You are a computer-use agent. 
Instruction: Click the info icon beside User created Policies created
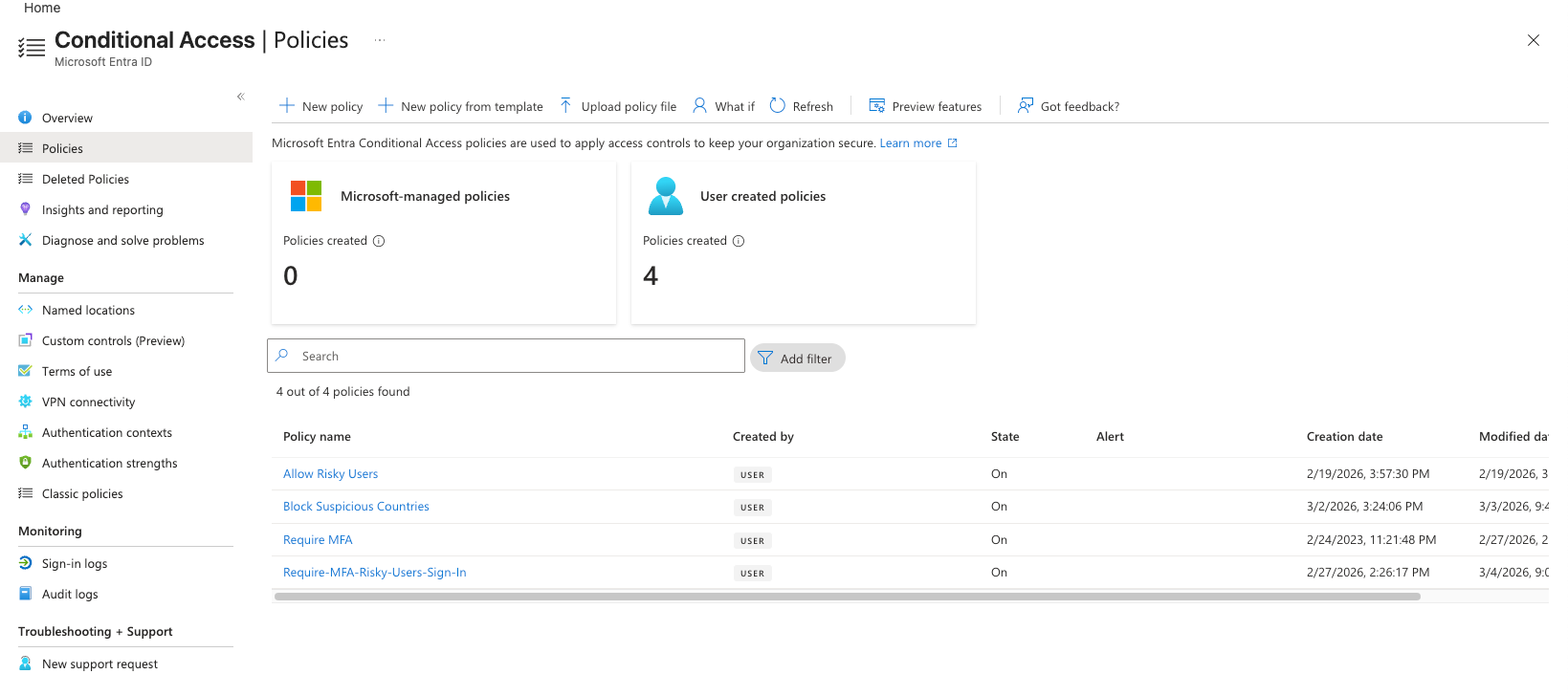coord(739,241)
